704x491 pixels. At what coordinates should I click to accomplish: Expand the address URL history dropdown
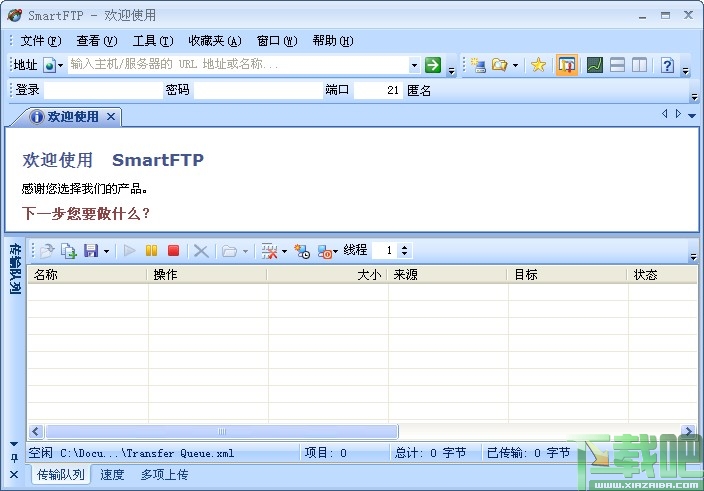point(414,66)
